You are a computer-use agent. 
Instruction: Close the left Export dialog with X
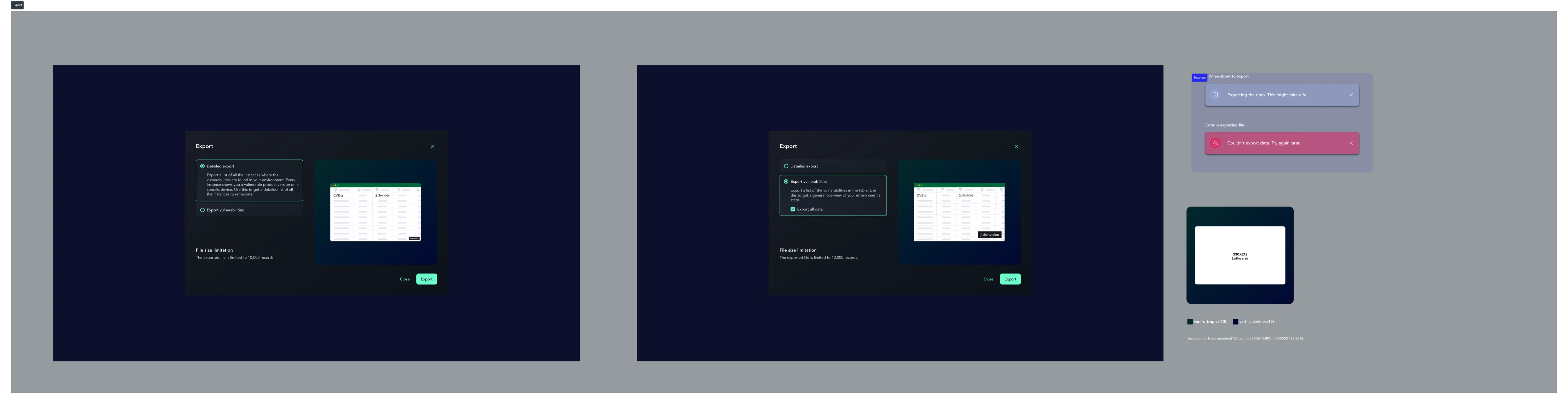pyautogui.click(x=433, y=147)
